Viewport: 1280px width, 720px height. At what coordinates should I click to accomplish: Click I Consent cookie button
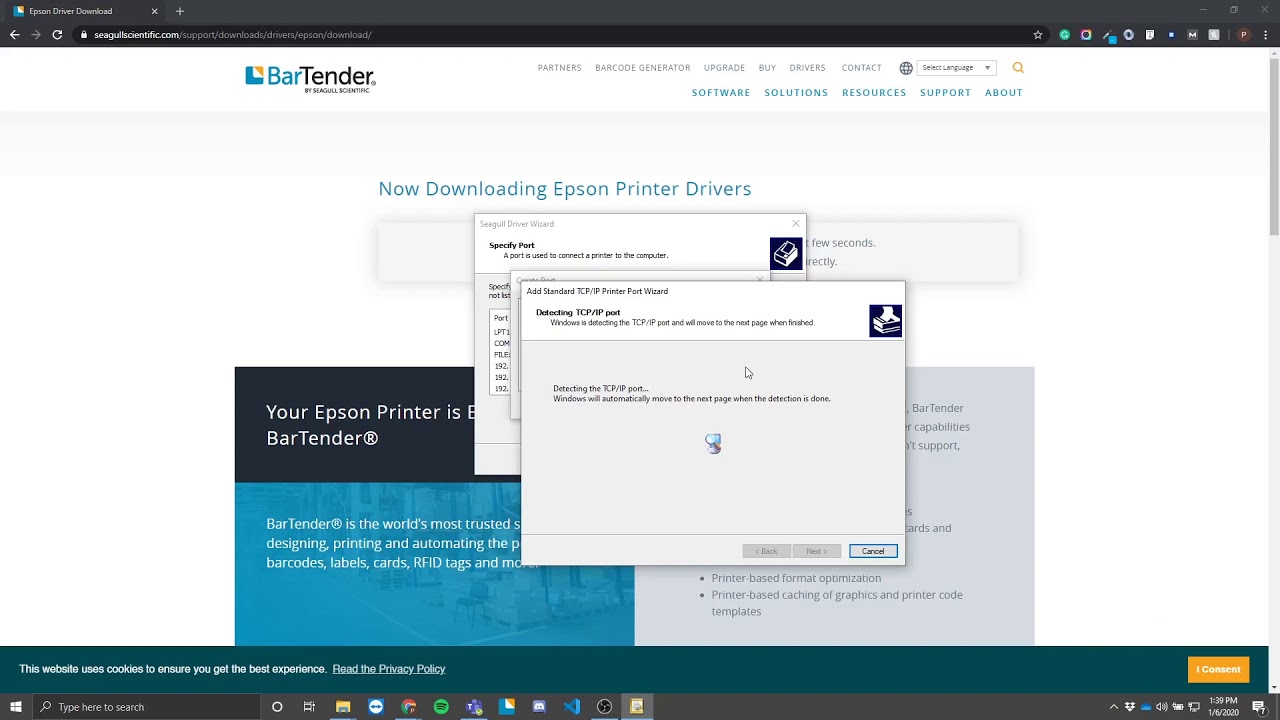point(1218,669)
